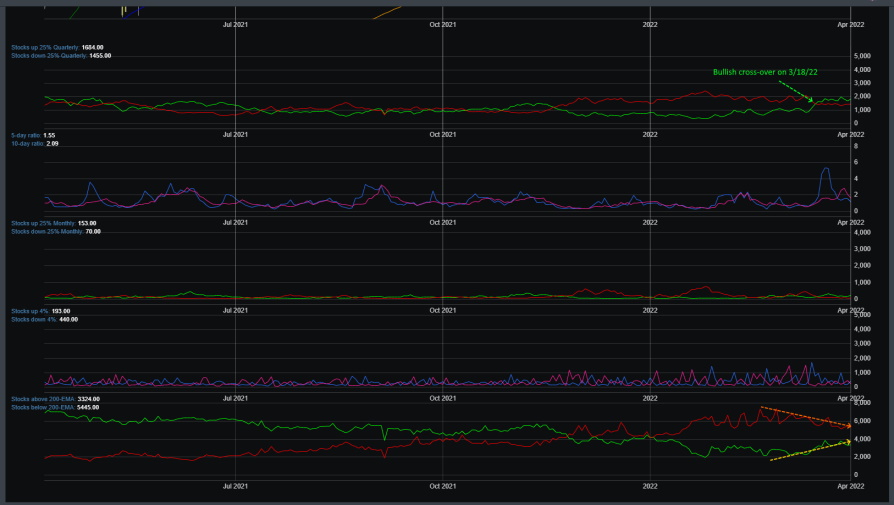The image size is (894, 505).
Task: Click '4,000' on the Monthly panel's value axis
Action: (x=862, y=232)
